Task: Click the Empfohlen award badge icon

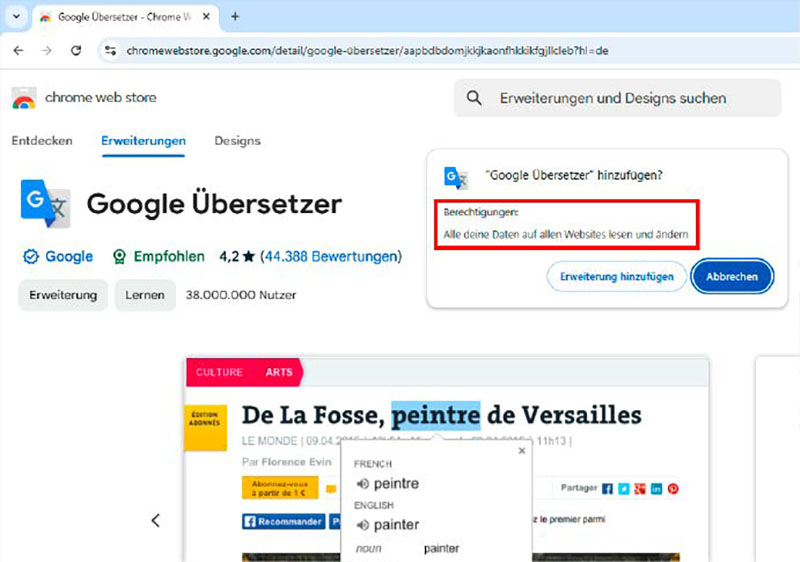Action: click(119, 257)
